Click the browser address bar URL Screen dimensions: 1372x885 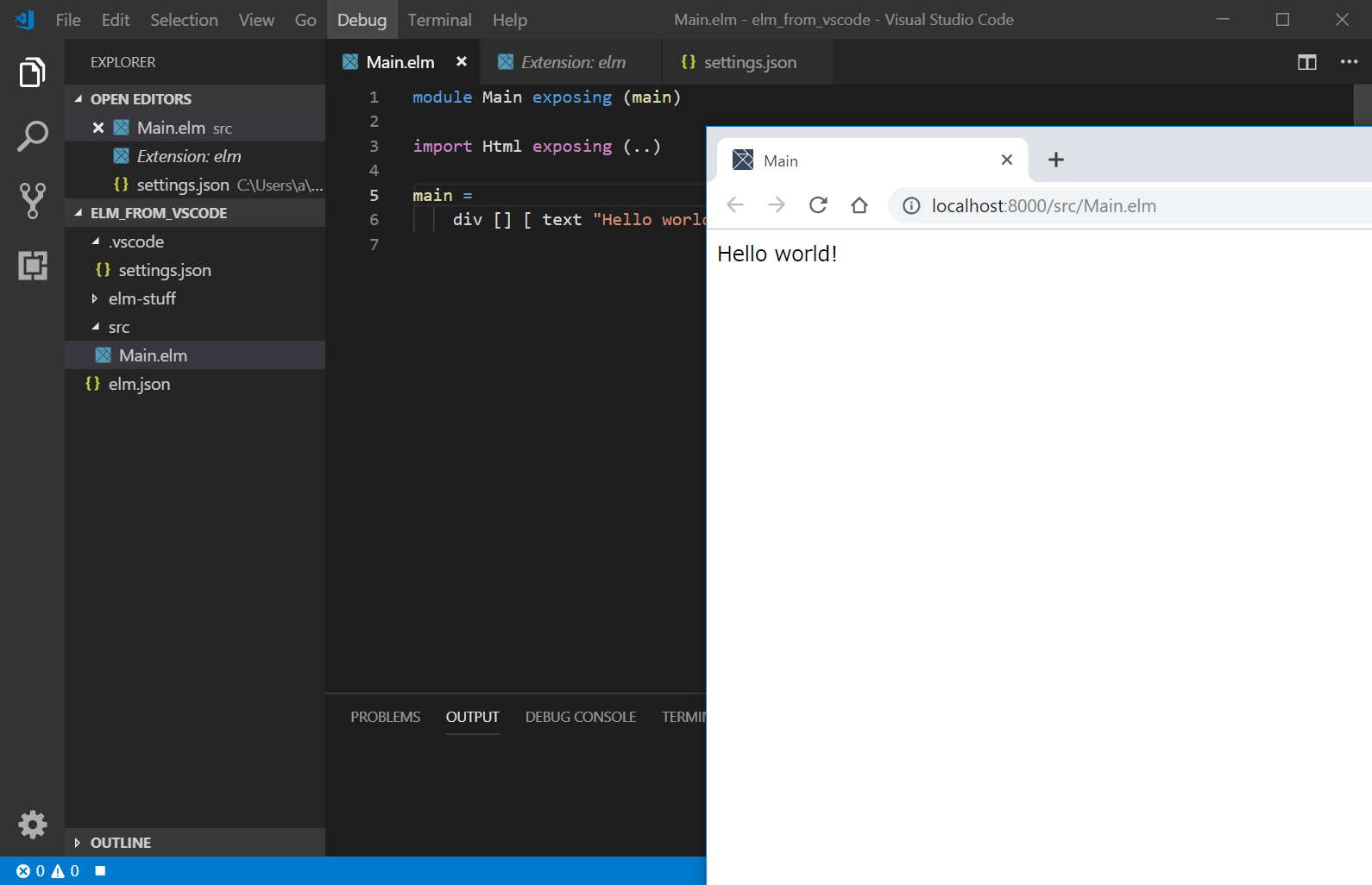1043,206
